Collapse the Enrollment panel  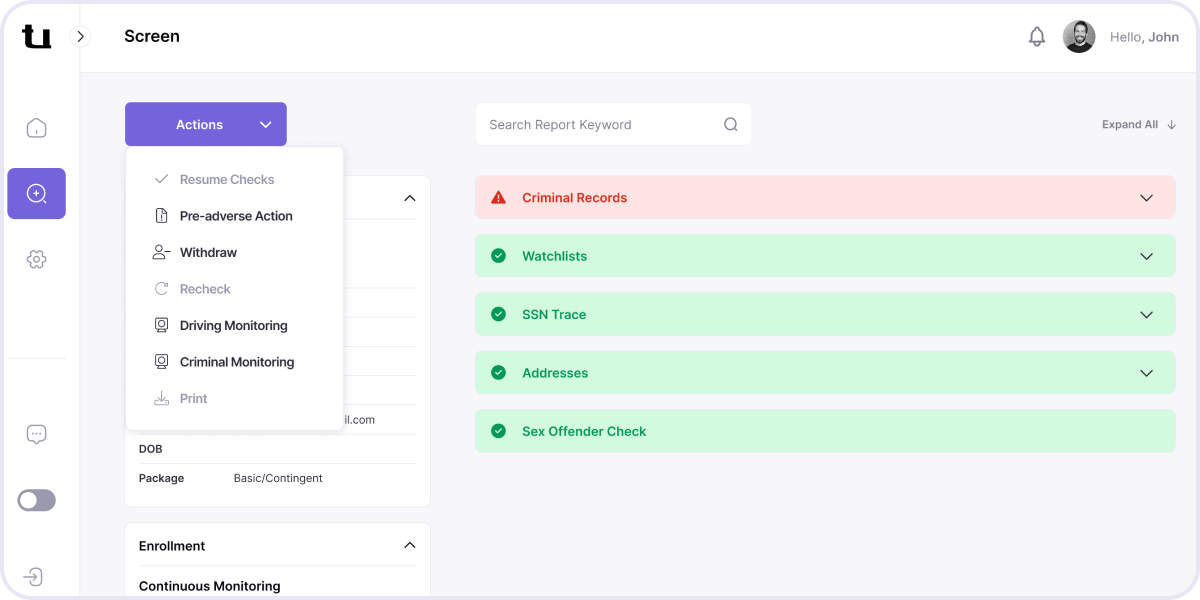click(409, 545)
